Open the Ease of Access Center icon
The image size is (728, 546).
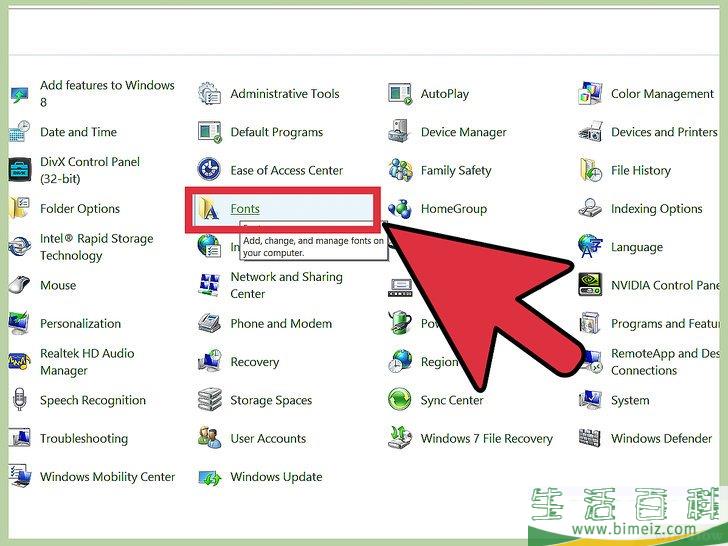tap(209, 169)
